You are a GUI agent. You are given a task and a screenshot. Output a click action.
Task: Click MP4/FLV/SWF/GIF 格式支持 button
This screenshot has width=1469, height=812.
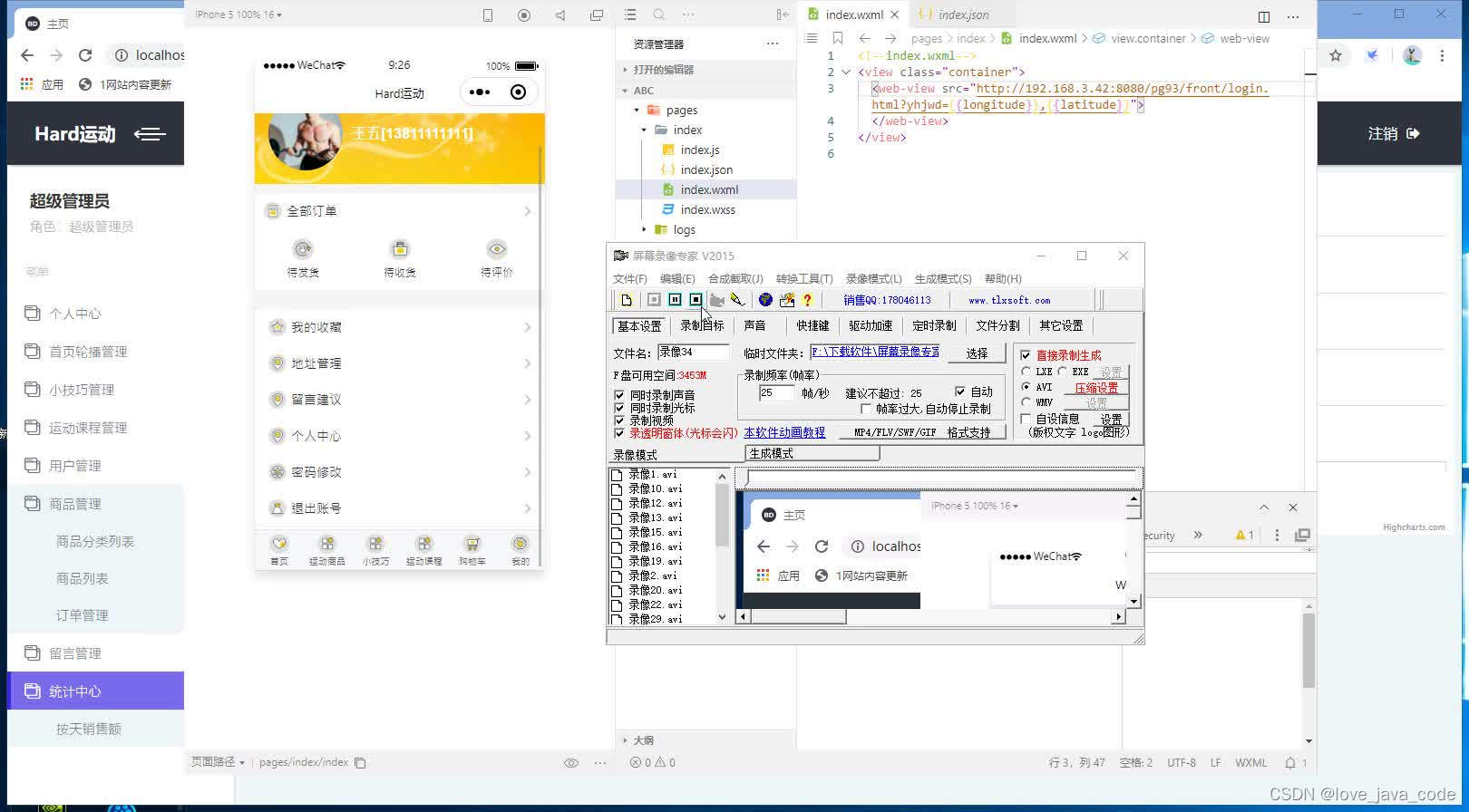[922, 432]
